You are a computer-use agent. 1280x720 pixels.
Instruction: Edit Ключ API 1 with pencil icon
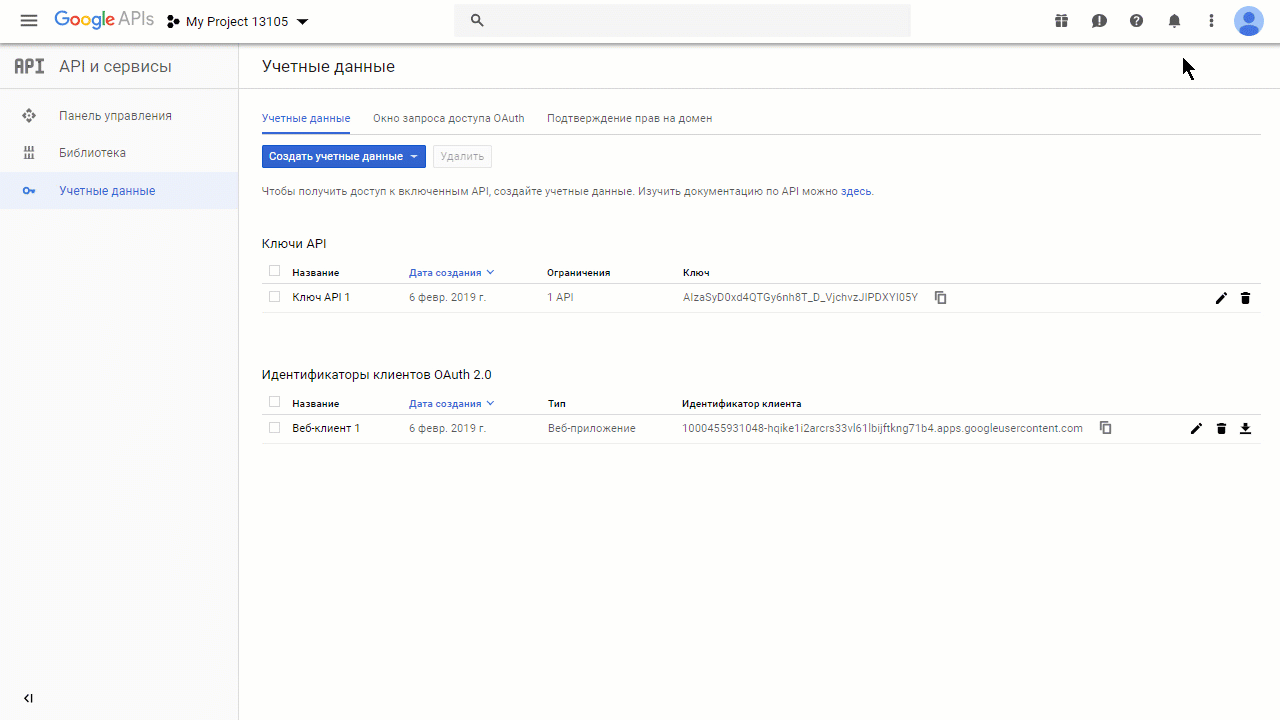click(x=1221, y=298)
